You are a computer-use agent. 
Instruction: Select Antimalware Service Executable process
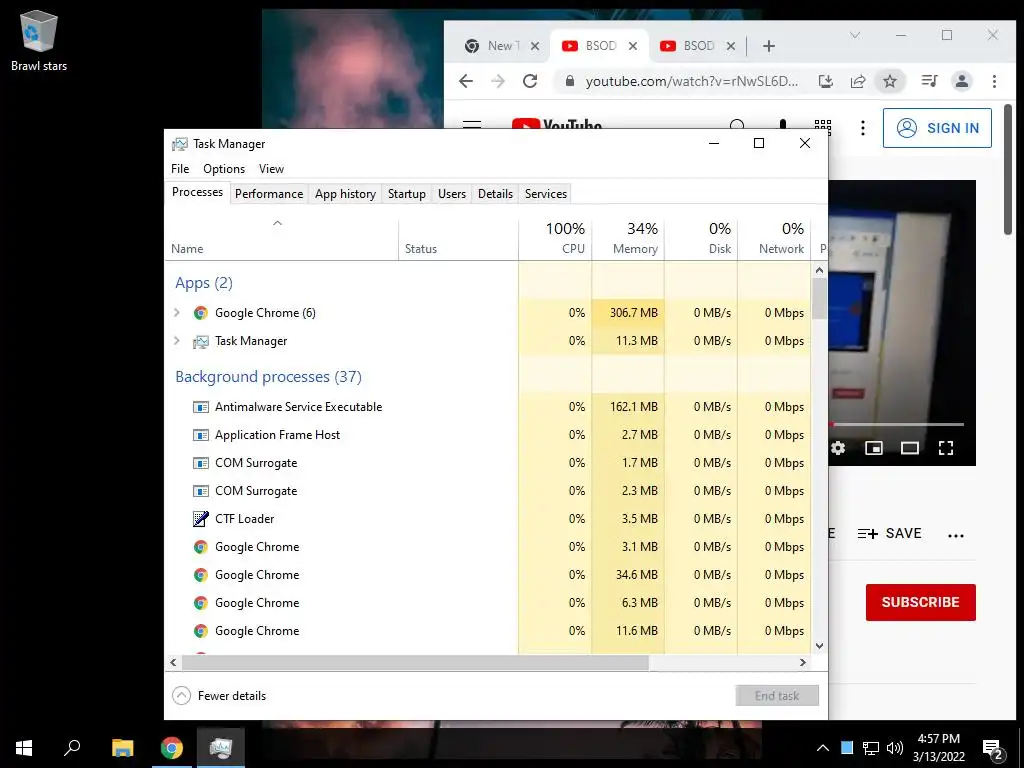(488, 407)
